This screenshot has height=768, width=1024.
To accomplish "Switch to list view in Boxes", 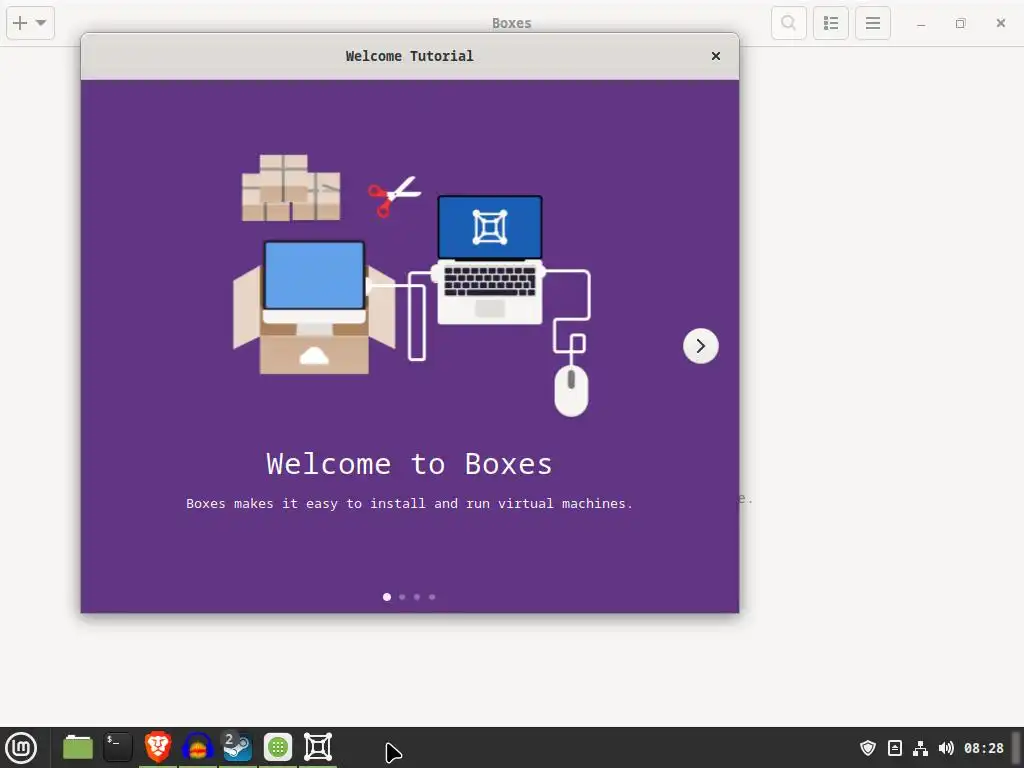I will 831,23.
